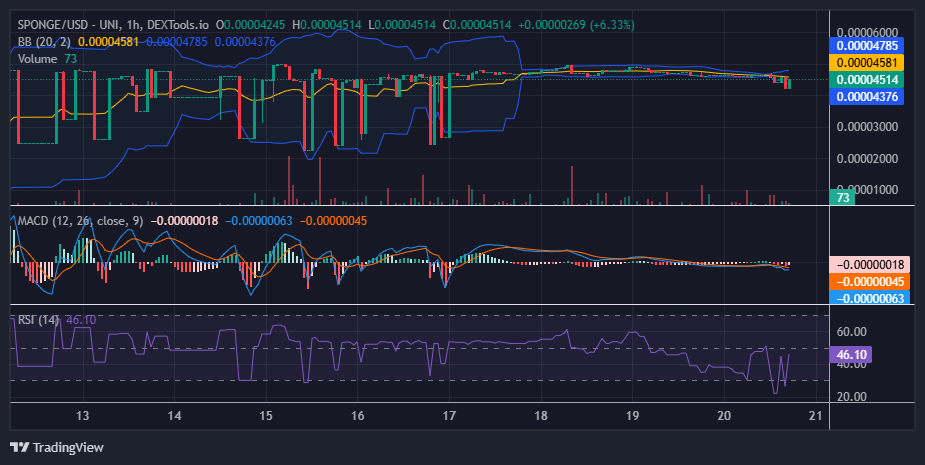The image size is (925, 465).
Task: Click the green current price tag 0.00004514
Action: (867, 80)
